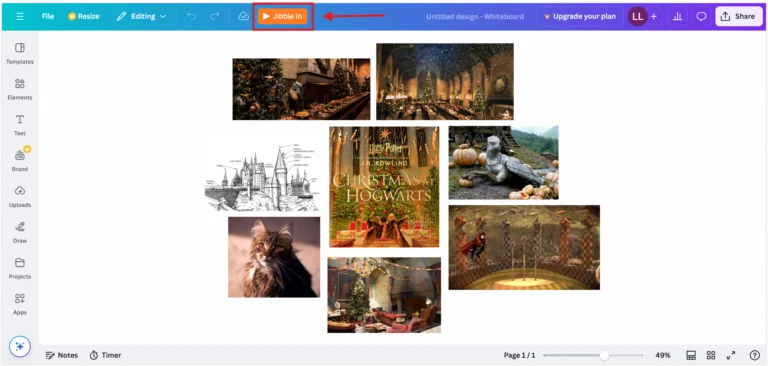Open the Uploads panel

coord(20,196)
